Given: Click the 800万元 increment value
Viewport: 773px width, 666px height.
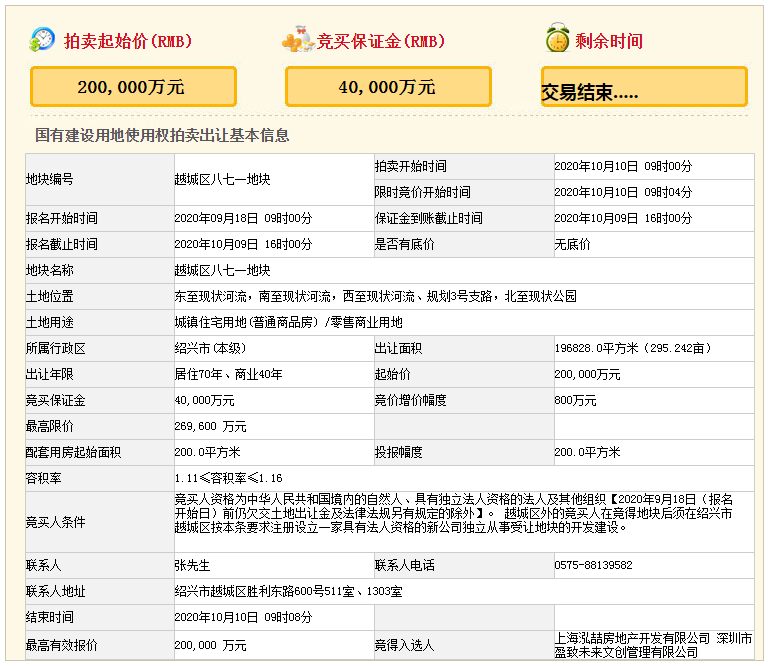Looking at the screenshot, I should [575, 401].
